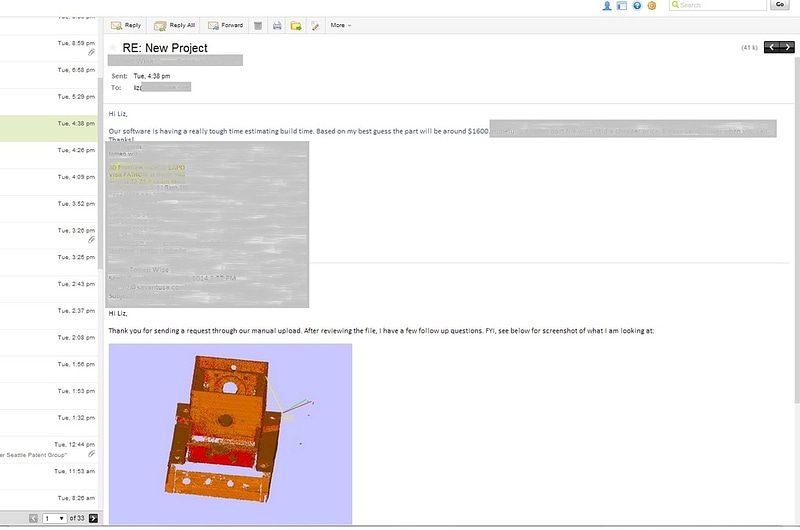Go to the next page of messages
Screen dimensions: 800x530
click(93, 518)
